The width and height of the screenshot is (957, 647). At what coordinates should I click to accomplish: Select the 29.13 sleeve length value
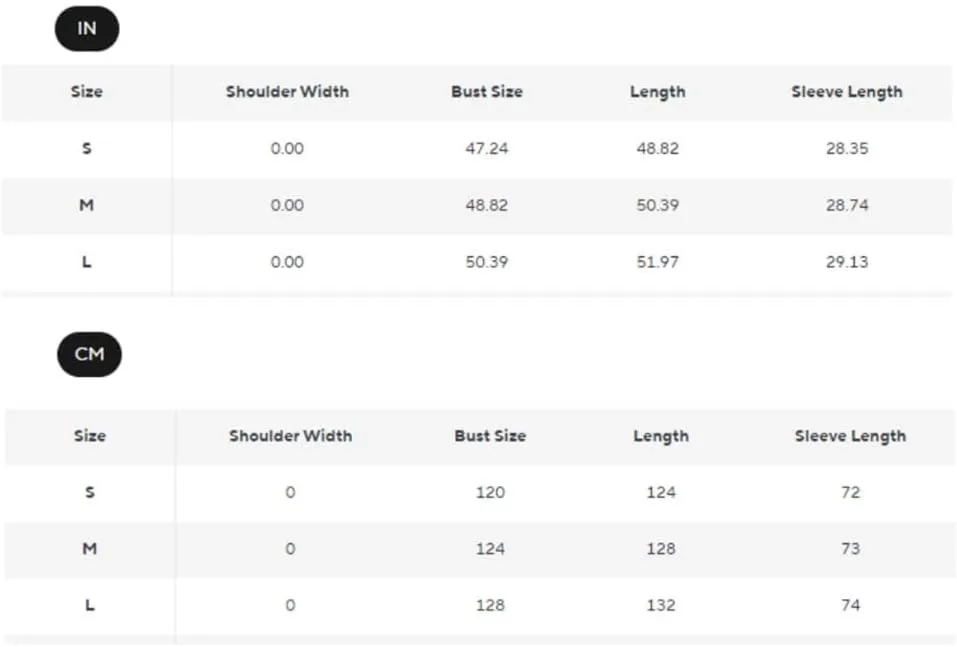pos(847,262)
